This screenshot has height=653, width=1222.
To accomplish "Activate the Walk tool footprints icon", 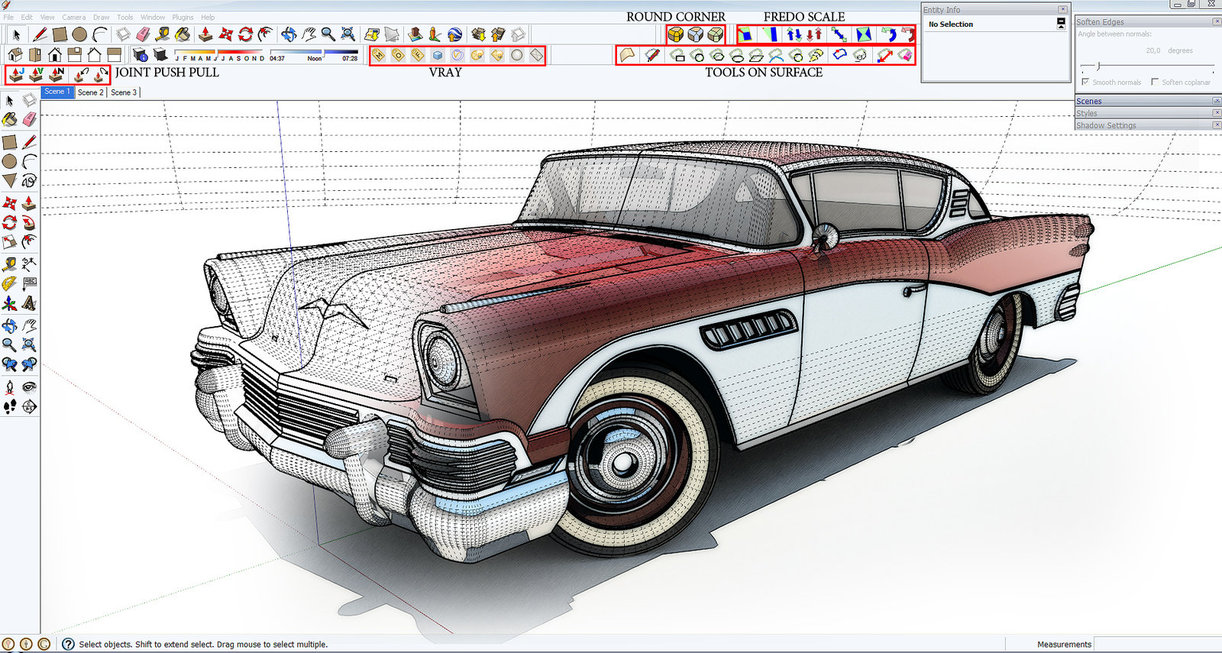I will (x=10, y=406).
